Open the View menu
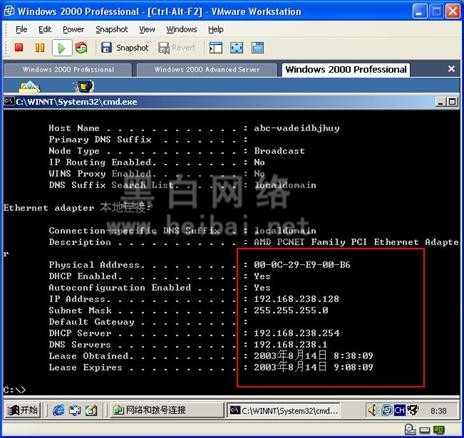Image resolution: width=464 pixels, height=438 pixels. (147, 29)
